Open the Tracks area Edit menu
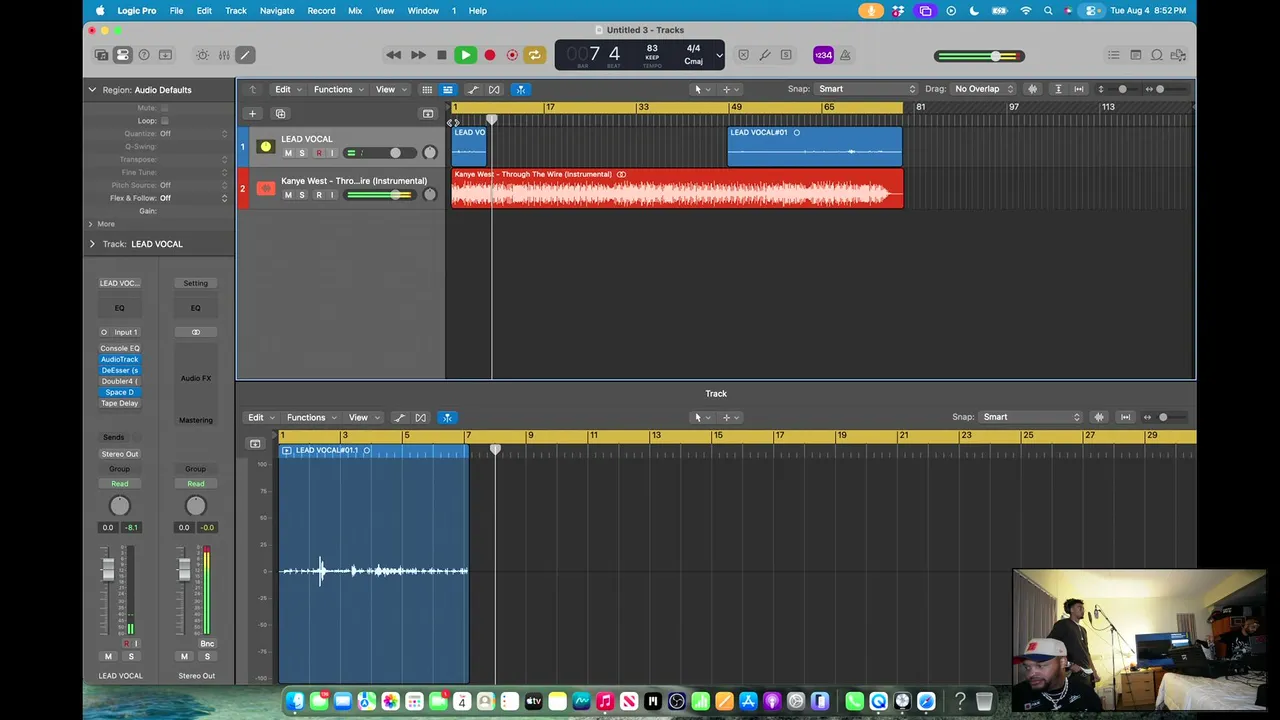This screenshot has width=1280, height=720. click(288, 89)
